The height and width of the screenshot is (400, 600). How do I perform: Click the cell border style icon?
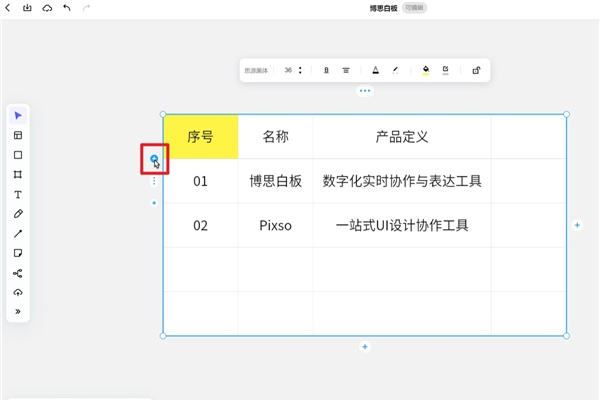[x=445, y=70]
